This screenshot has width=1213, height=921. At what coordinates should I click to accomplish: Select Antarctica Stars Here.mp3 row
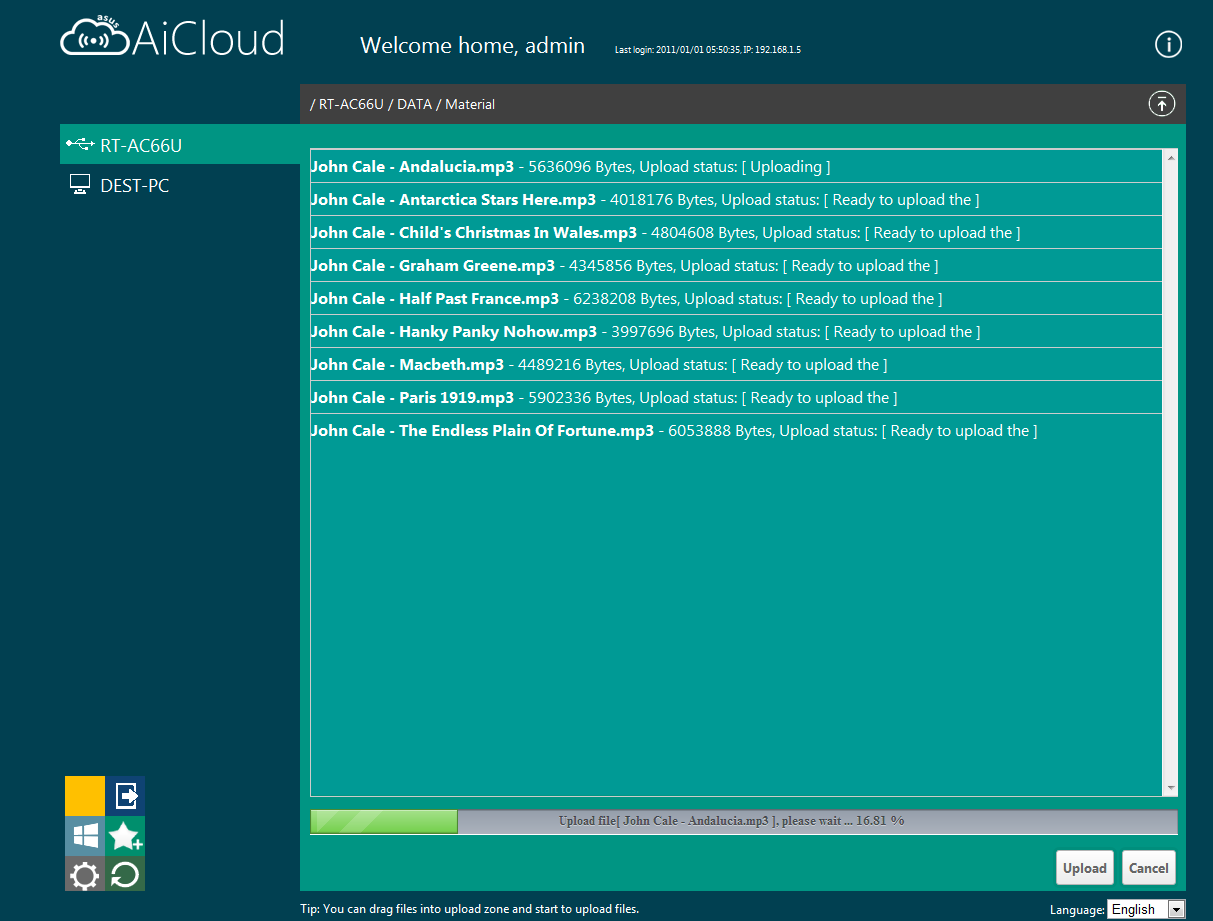tap(736, 199)
